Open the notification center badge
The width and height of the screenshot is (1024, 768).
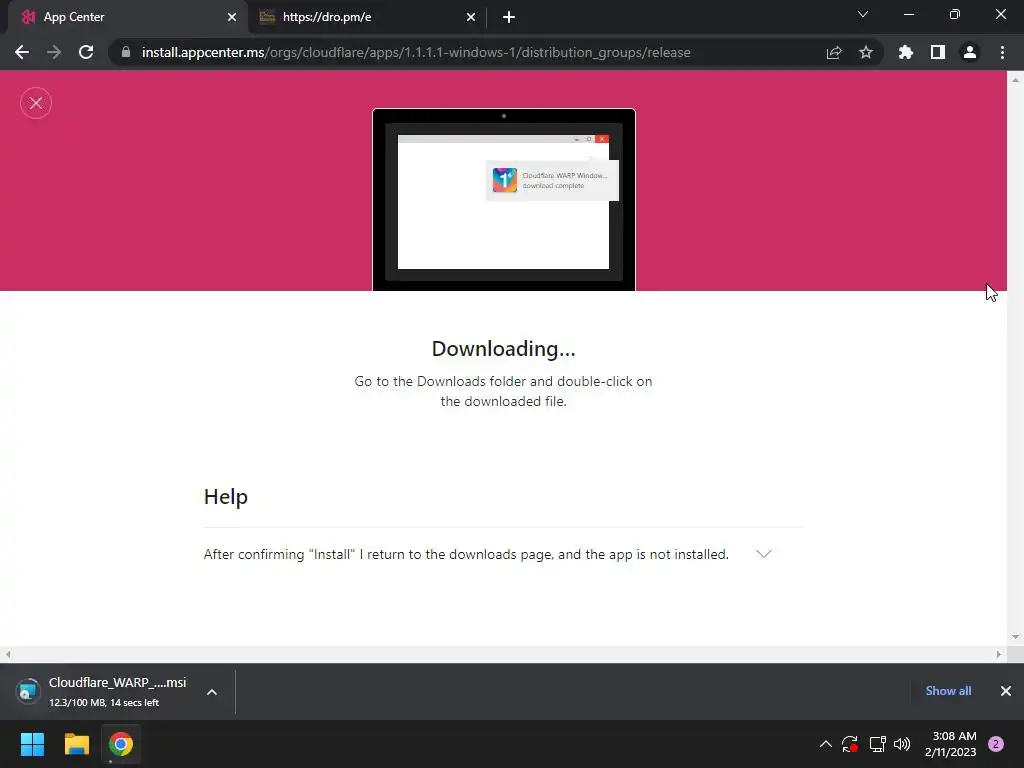pos(996,744)
